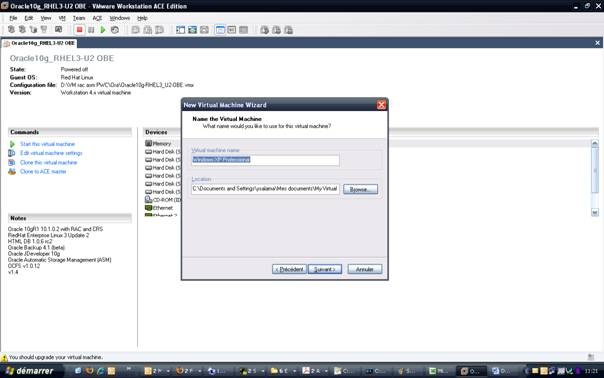Click the Full Screen toolbar icon

click(x=192, y=30)
